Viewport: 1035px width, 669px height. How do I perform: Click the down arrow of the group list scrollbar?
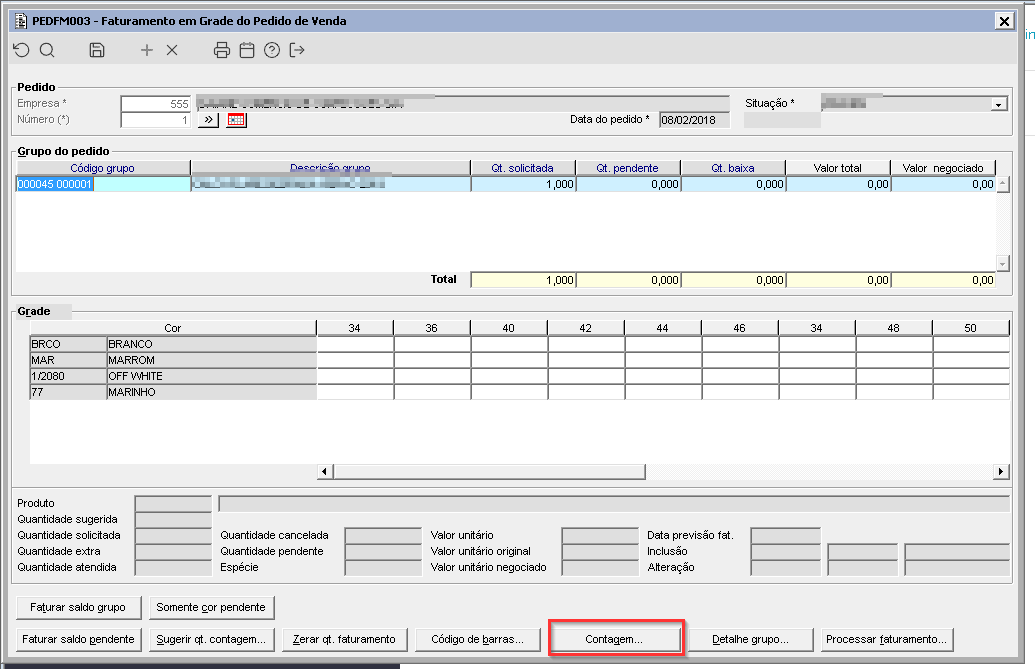click(x=1003, y=264)
